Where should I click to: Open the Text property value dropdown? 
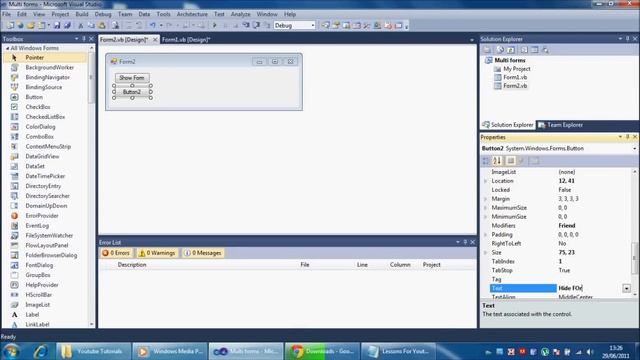[627, 288]
